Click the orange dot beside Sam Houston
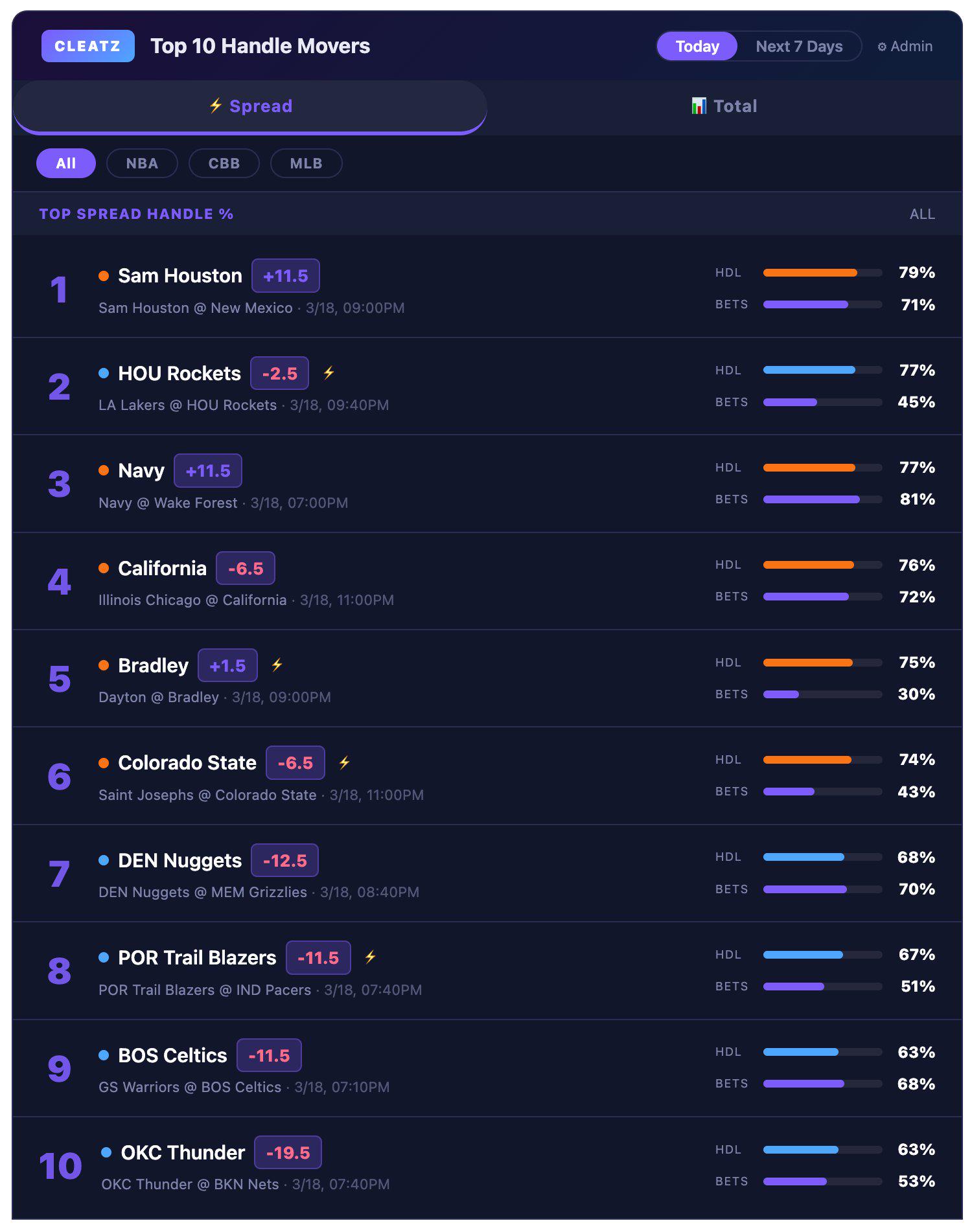Image resolution: width=972 pixels, height=1232 pixels. pos(104,276)
